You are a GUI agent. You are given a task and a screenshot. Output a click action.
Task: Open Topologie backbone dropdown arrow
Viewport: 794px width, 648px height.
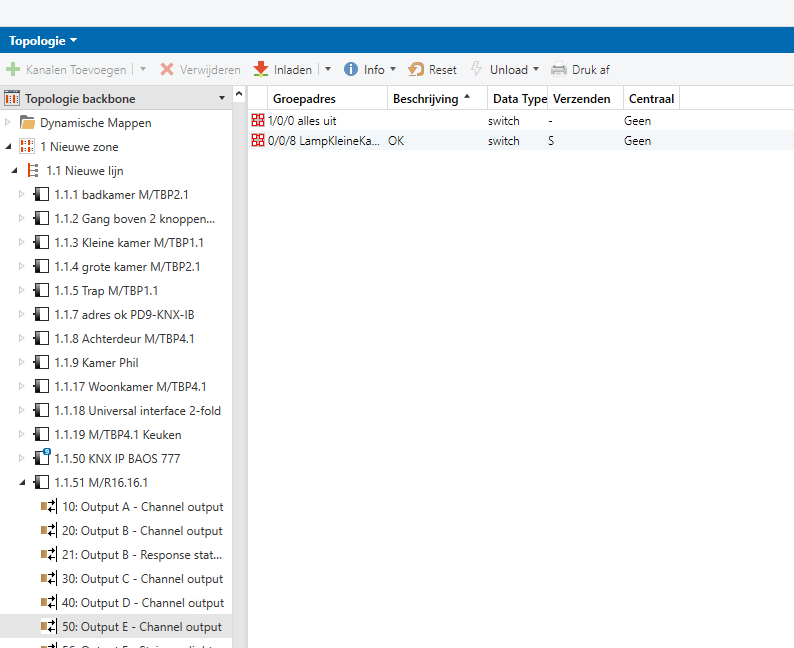point(221,99)
